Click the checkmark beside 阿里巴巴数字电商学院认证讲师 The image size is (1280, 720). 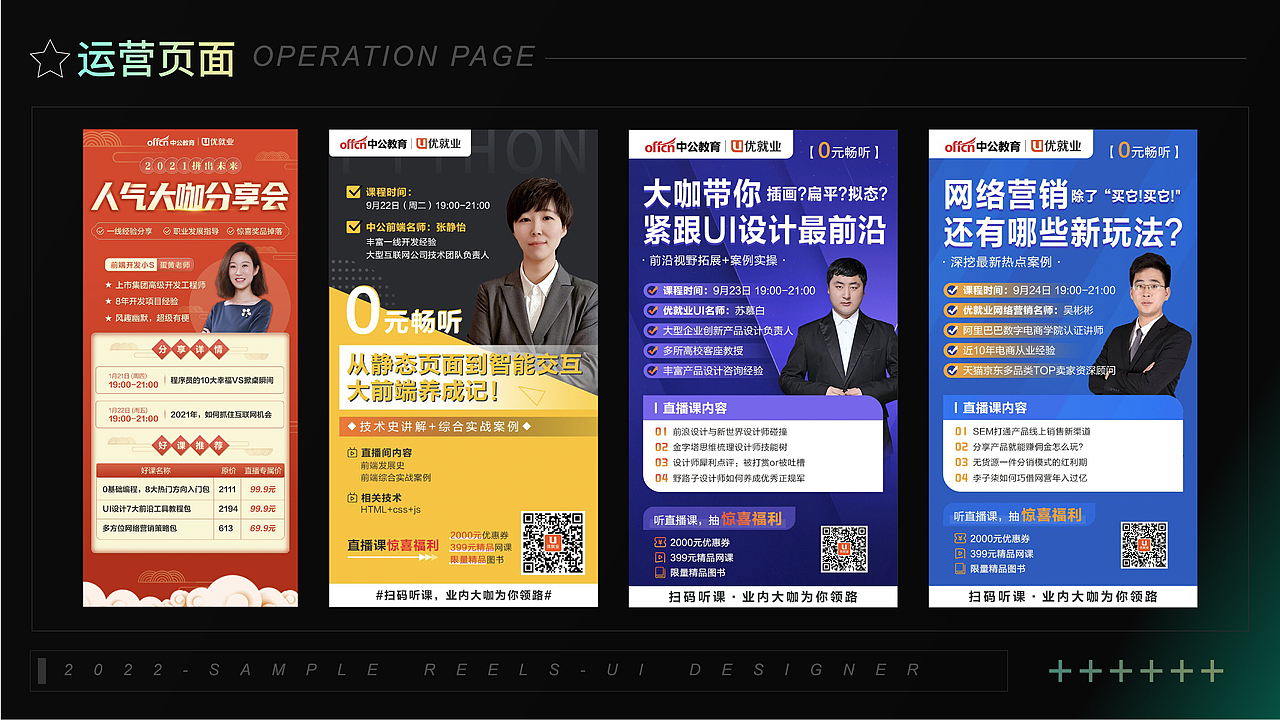[952, 330]
